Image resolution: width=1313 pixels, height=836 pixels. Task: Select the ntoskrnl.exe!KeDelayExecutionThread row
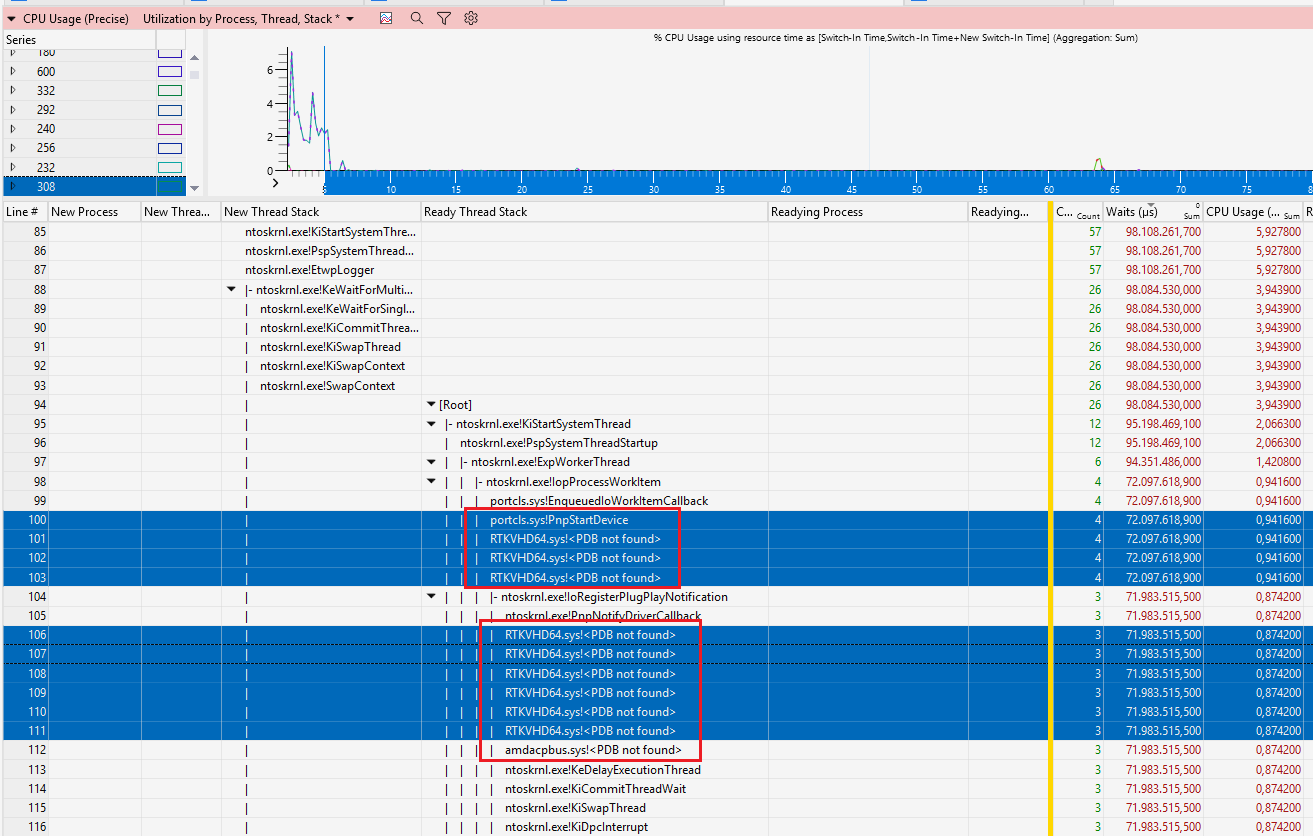coord(656,770)
